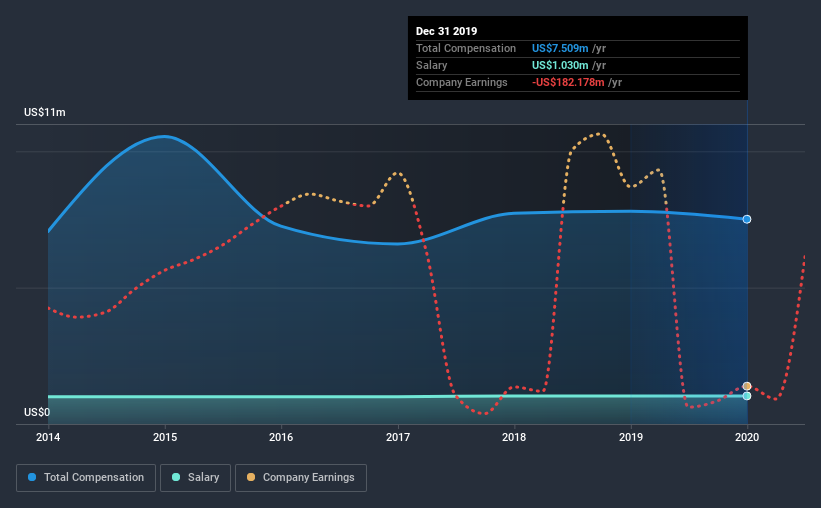Viewport: 821px width, 508px height.
Task: Toggle the Company Earnings legend button
Action: pos(301,478)
